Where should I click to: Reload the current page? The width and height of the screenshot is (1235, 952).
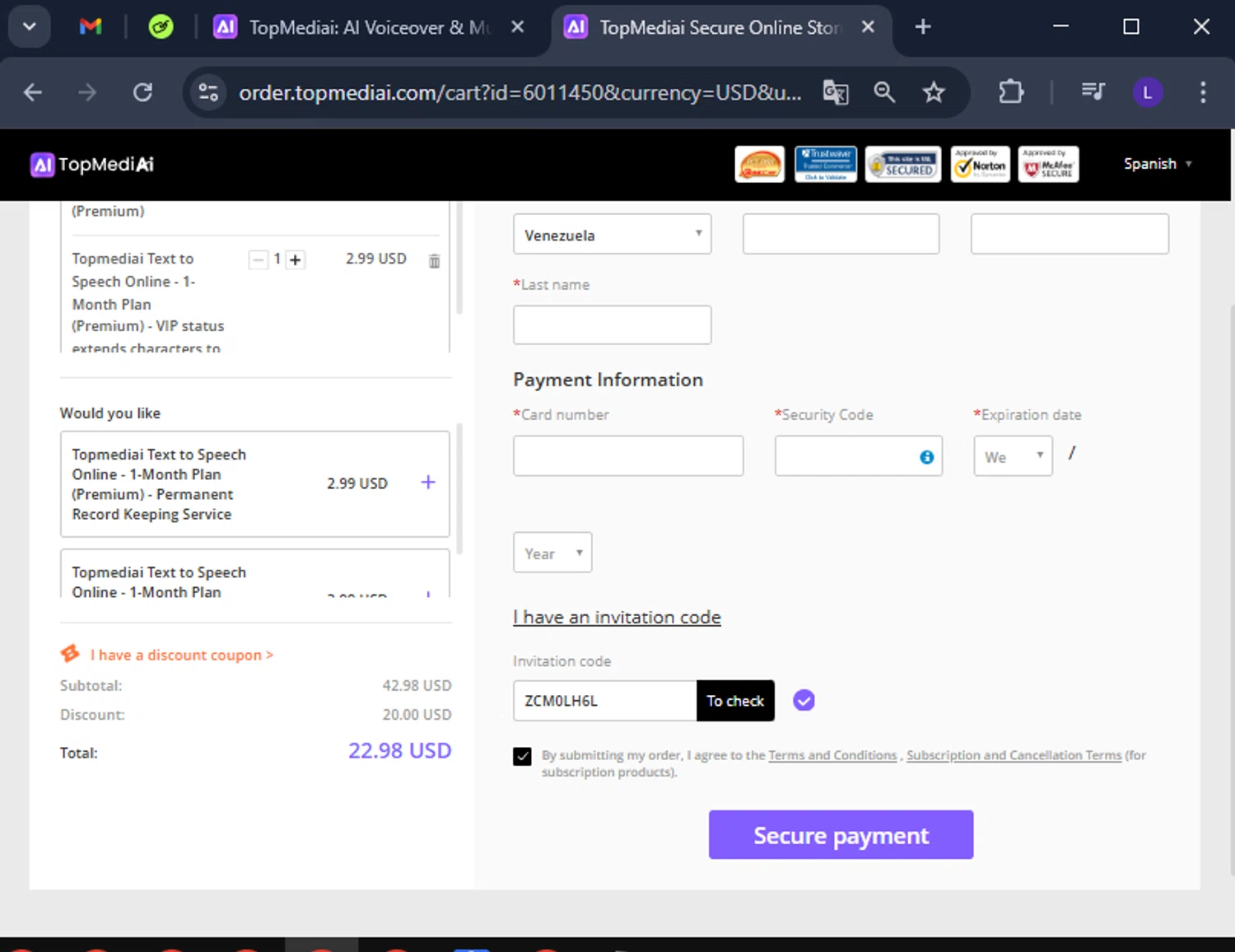[x=142, y=92]
